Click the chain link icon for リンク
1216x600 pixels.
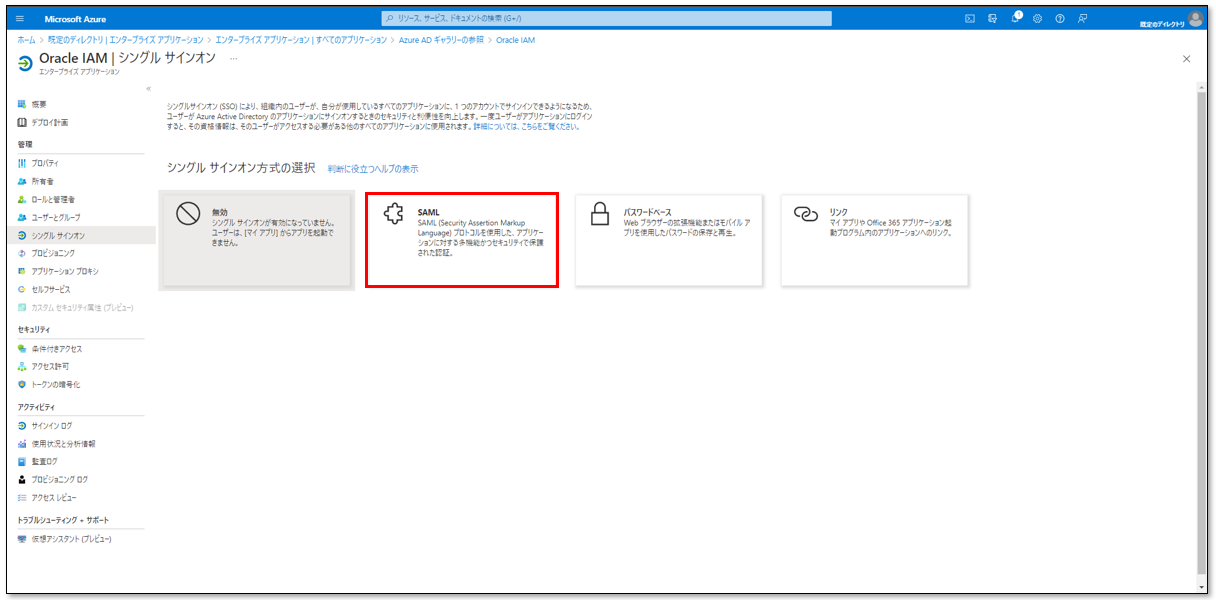click(x=805, y=215)
